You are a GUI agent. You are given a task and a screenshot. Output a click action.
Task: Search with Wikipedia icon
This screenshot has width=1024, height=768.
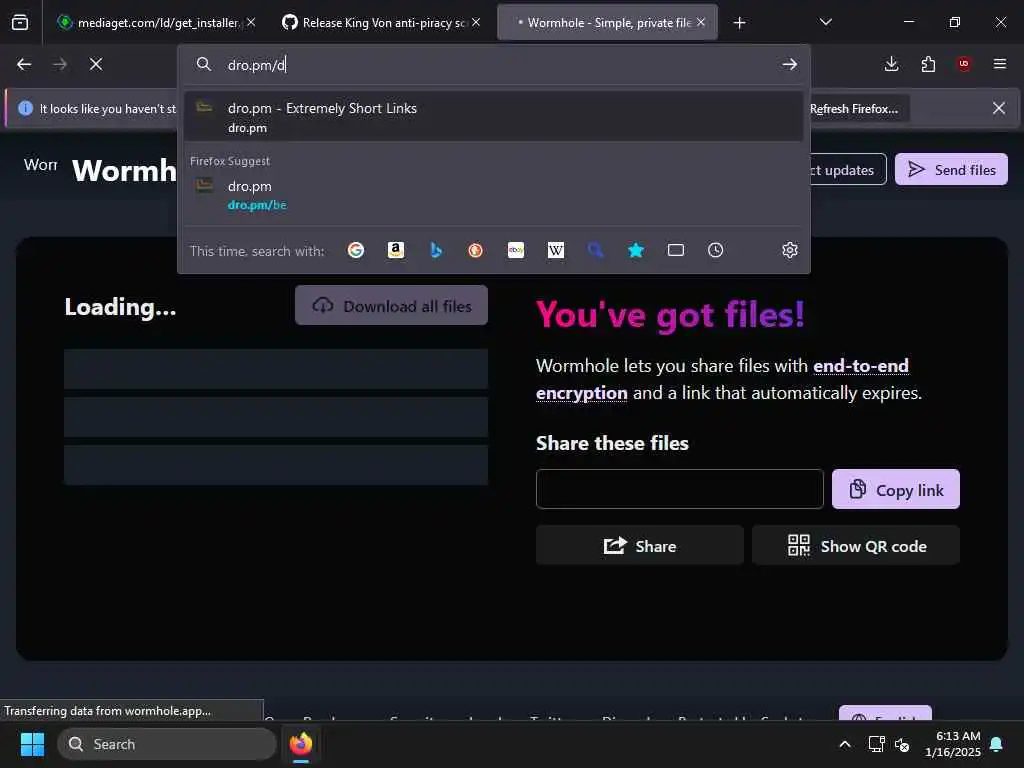tap(556, 250)
